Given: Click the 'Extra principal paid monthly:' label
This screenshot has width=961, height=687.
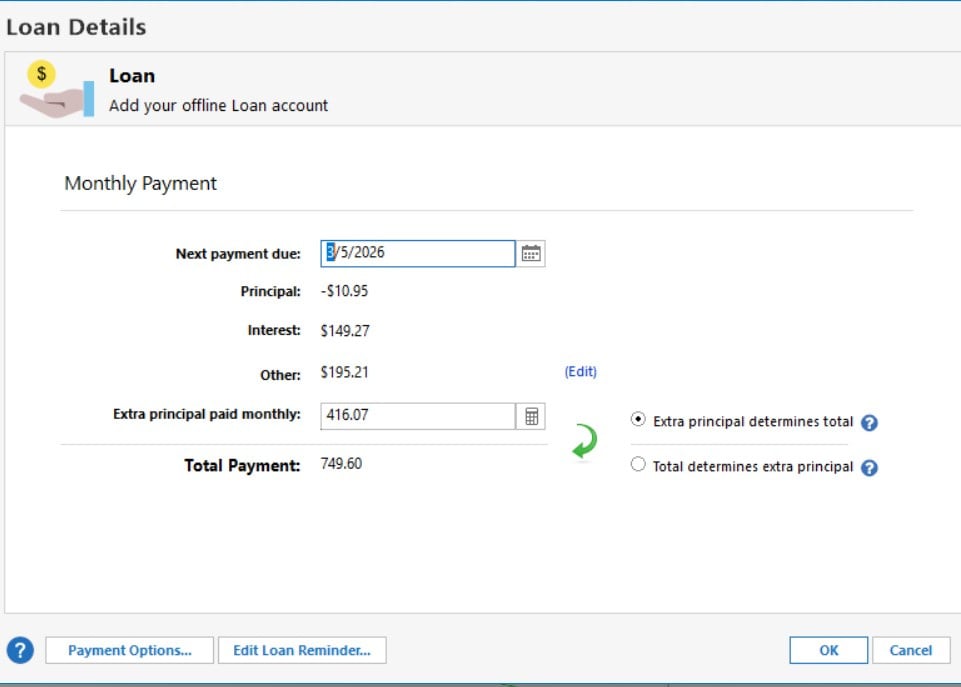Looking at the screenshot, I should 207,414.
